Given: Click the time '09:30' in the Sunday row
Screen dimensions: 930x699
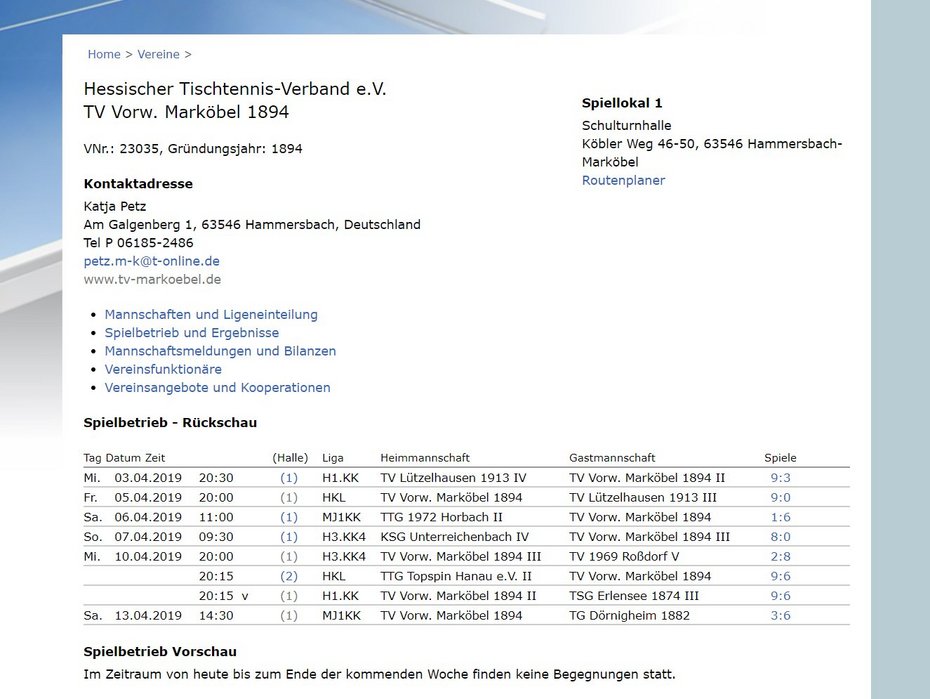Looking at the screenshot, I should click(216, 537).
